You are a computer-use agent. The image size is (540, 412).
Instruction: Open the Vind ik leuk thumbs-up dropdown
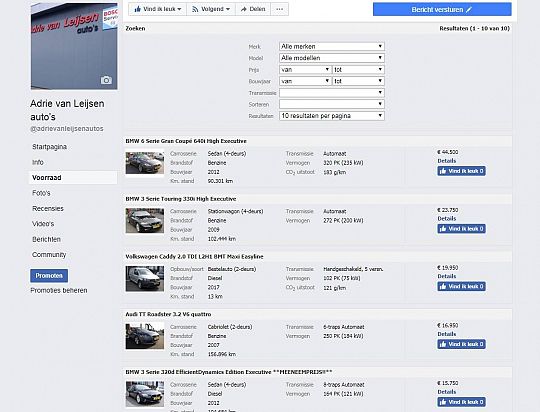[x=157, y=9]
